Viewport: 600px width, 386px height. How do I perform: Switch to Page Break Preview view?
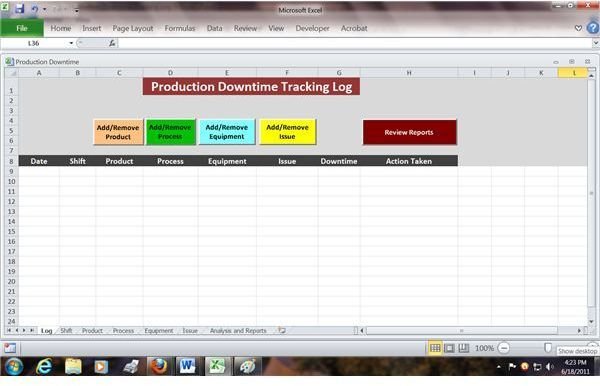(x=464, y=348)
